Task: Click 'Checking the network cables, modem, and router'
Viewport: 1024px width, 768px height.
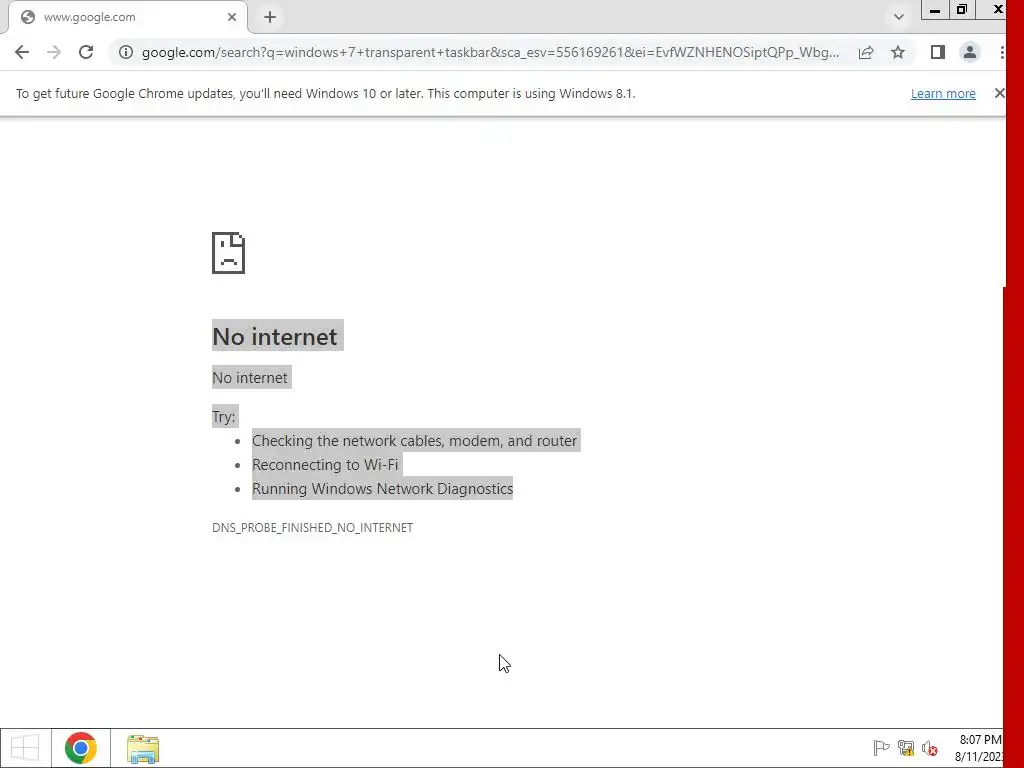Action: click(x=415, y=441)
